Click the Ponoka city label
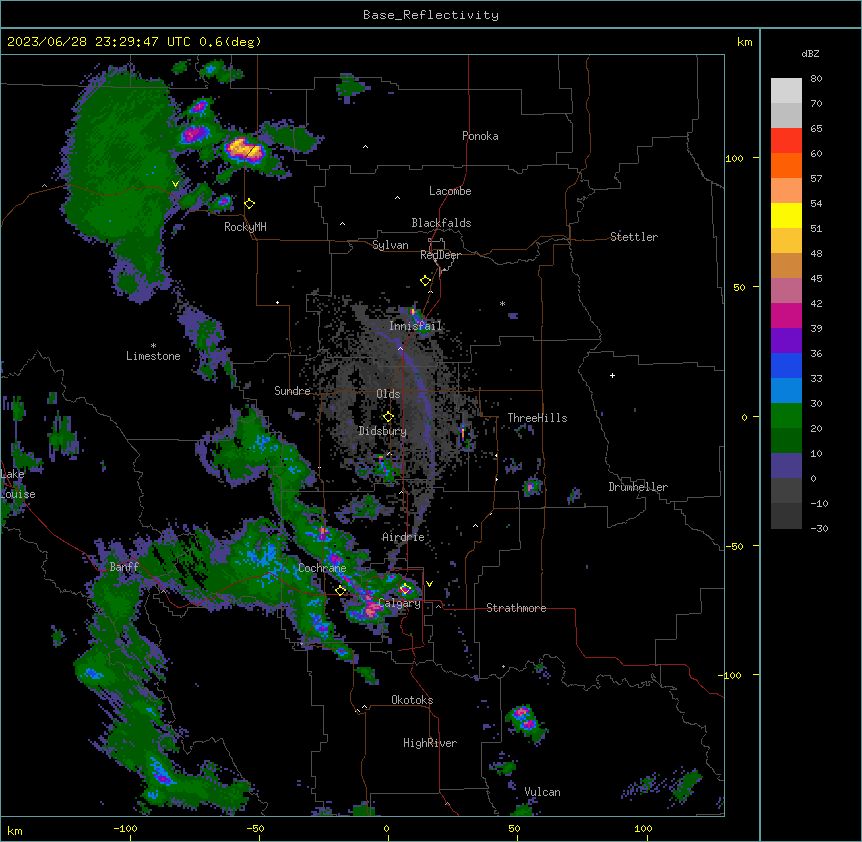The height and width of the screenshot is (842, 862). pos(480,136)
